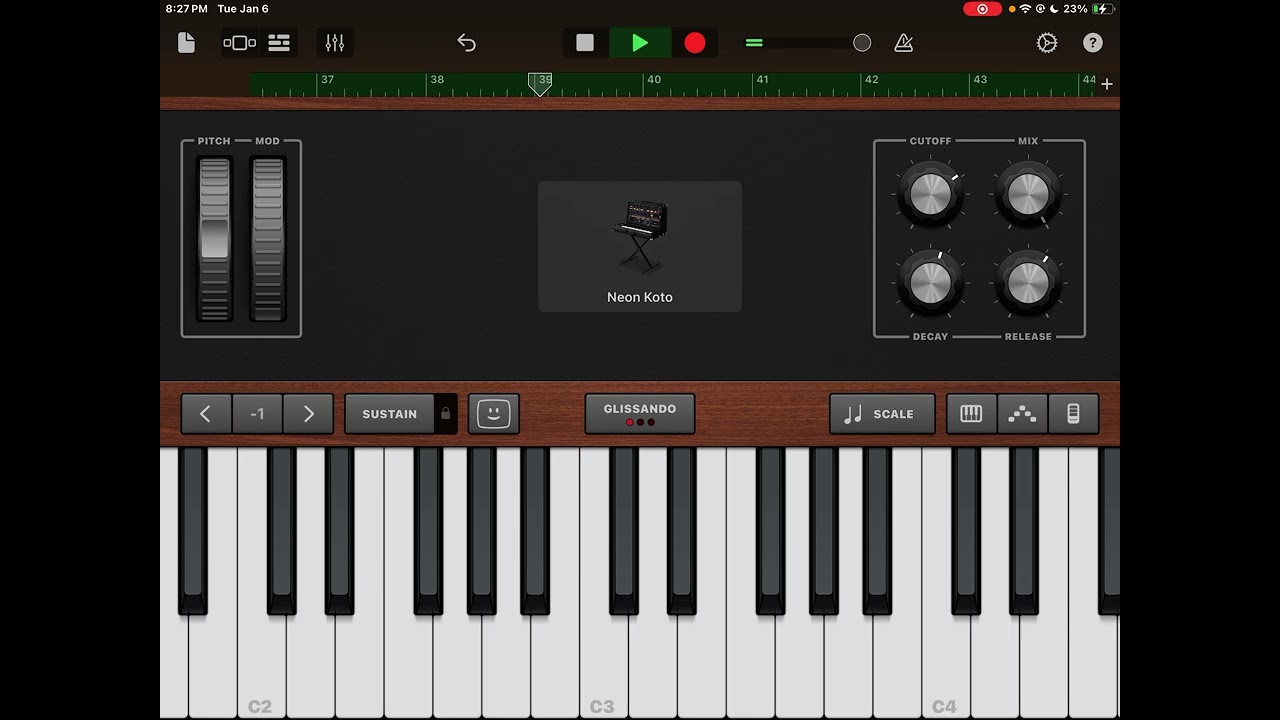The image size is (1280, 720).
Task: Jump to bar 43 on ruler
Action: (x=980, y=80)
